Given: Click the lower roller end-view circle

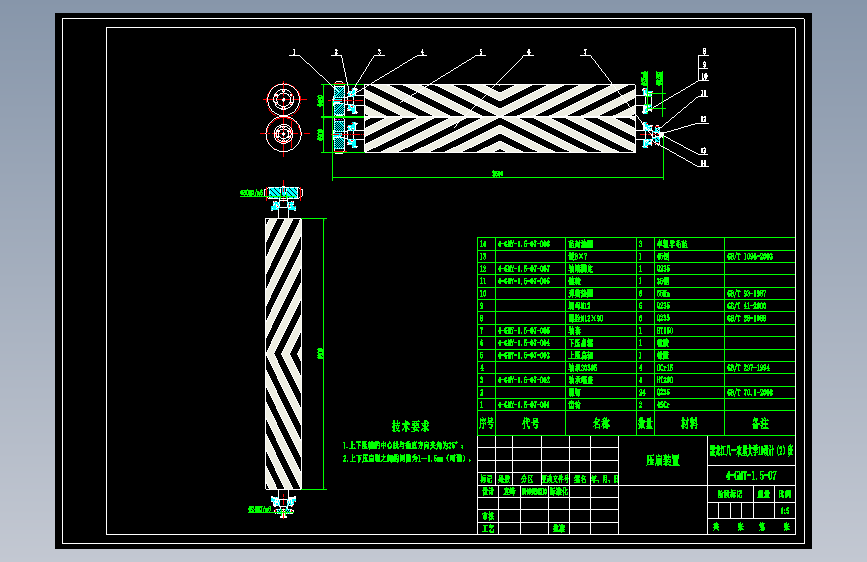Looking at the screenshot, I should tap(284, 134).
